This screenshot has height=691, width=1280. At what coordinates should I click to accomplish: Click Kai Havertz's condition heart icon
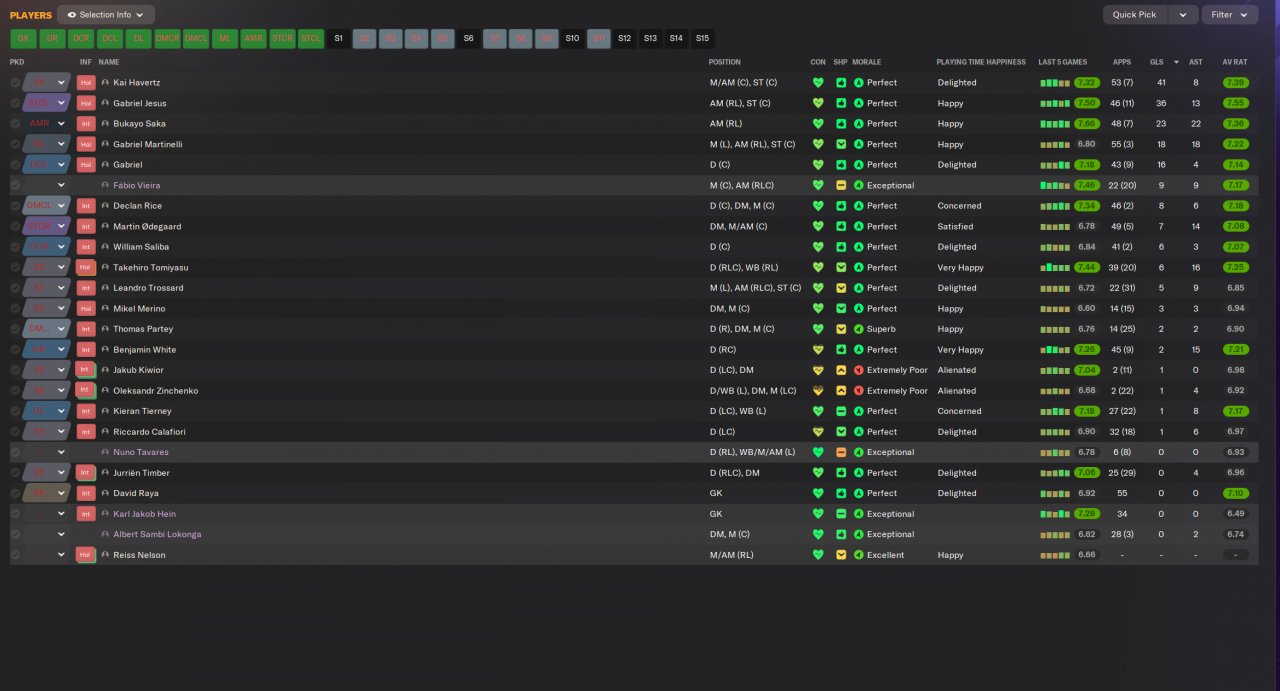[818, 83]
